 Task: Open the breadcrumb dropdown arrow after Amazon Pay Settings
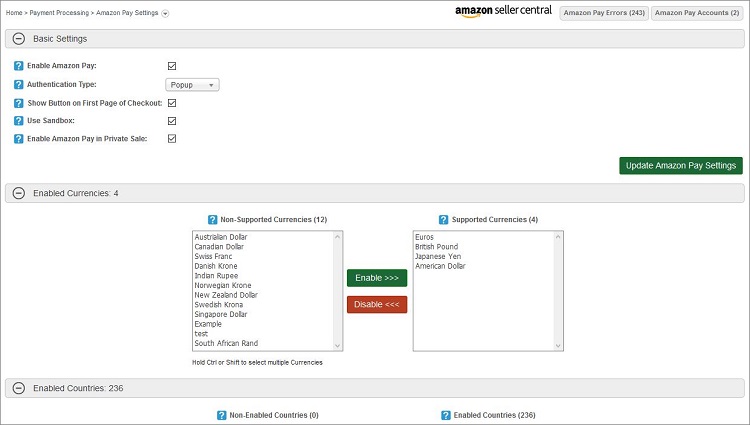click(x=165, y=14)
